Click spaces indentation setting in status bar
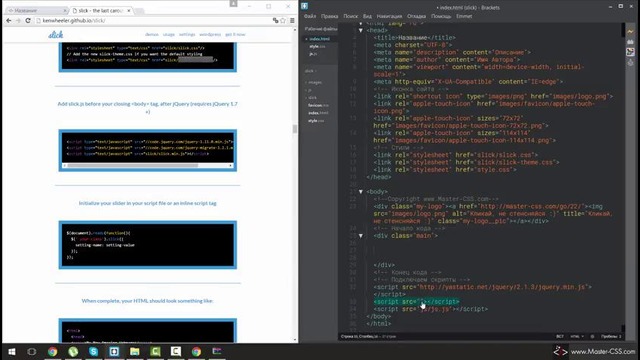 click(x=611, y=337)
